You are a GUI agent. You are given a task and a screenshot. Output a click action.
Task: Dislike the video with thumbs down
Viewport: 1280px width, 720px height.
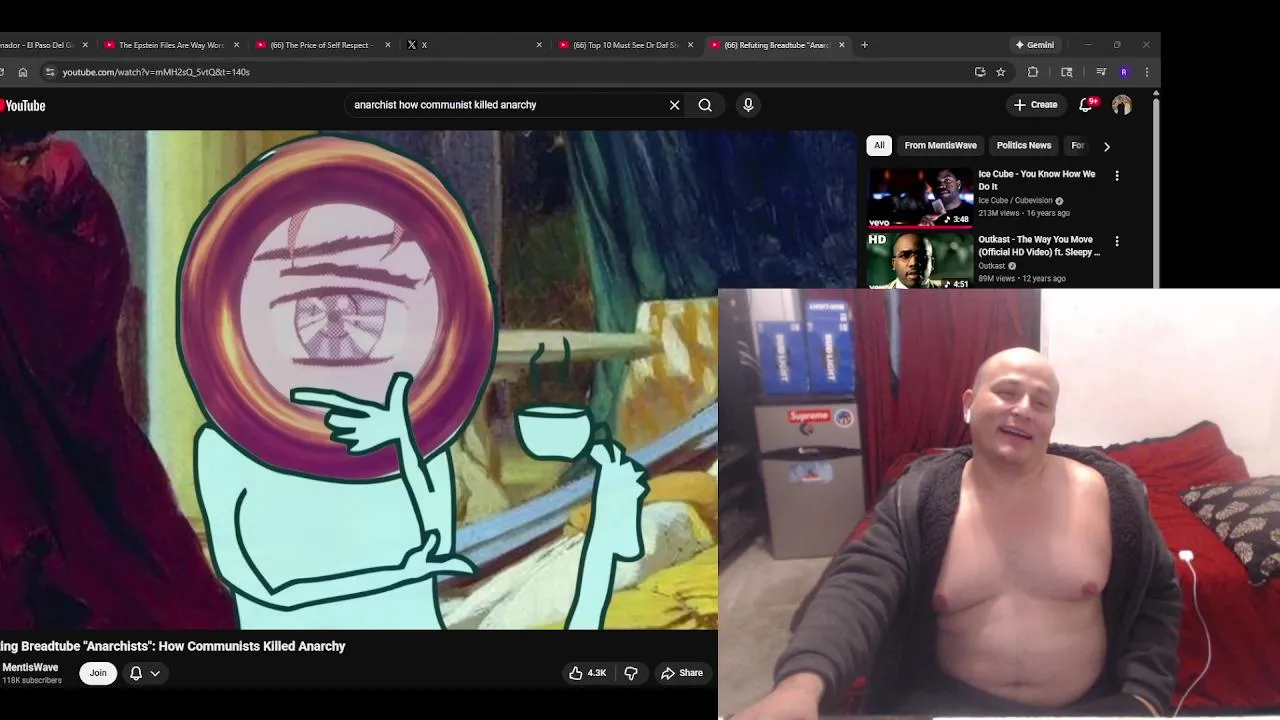pos(631,673)
